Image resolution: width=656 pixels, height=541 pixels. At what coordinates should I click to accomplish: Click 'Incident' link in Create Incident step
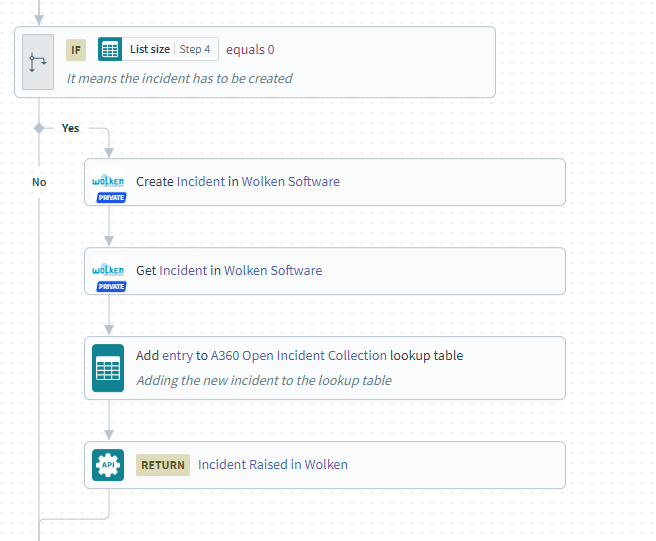pos(201,182)
